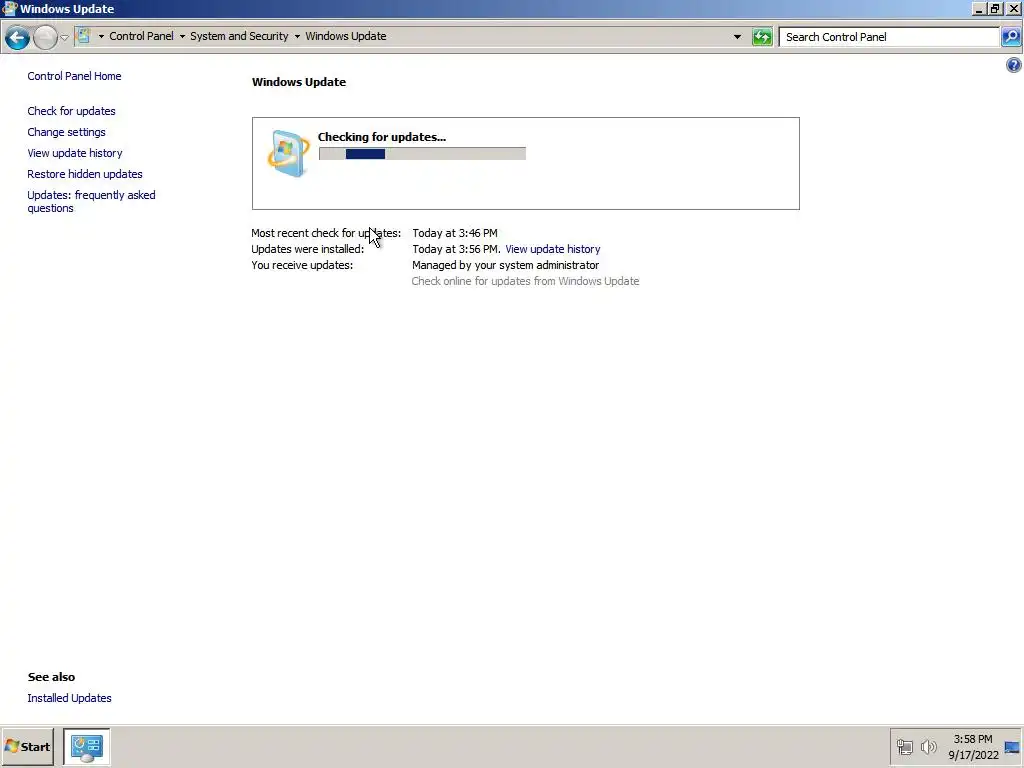Click the volume speaker tray icon

pos(928,746)
